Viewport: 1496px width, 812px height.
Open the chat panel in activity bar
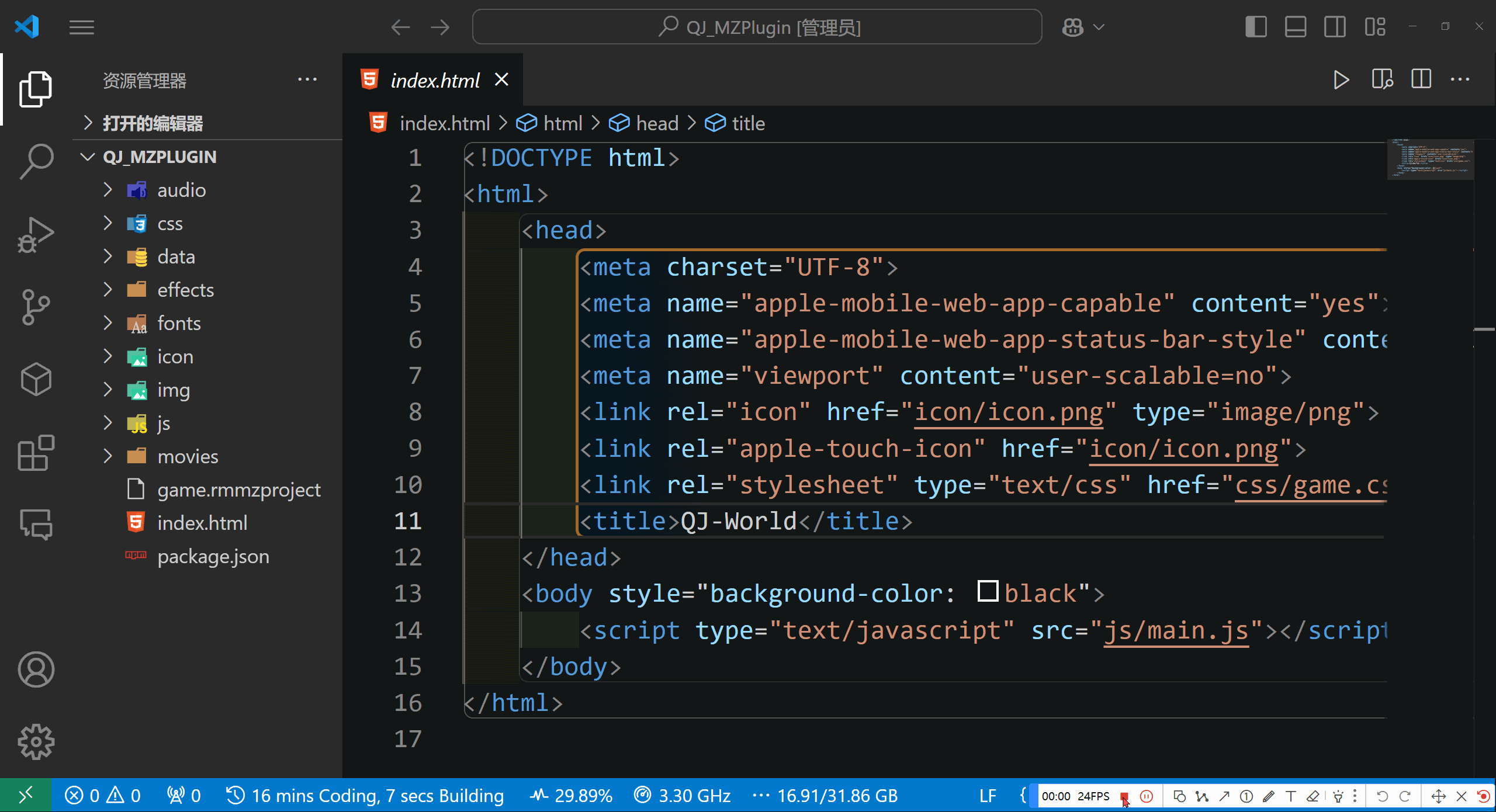(36, 524)
